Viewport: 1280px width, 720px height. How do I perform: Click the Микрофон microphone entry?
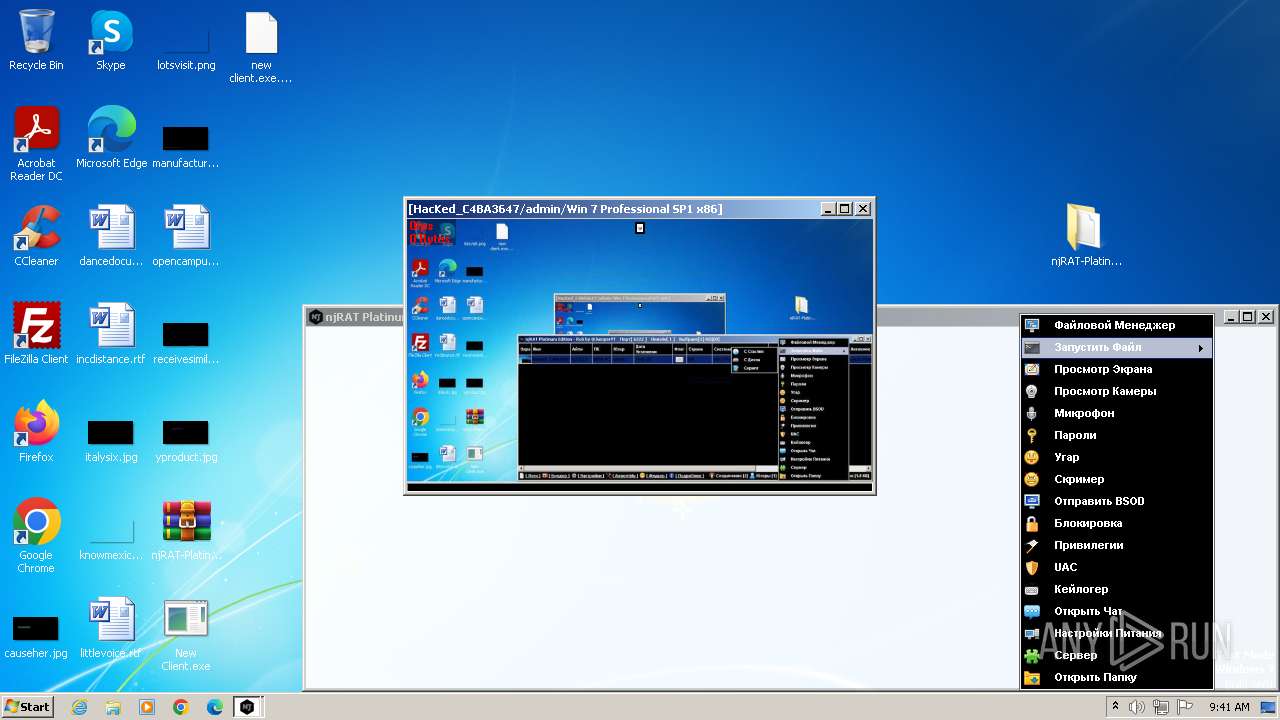(x=1117, y=413)
